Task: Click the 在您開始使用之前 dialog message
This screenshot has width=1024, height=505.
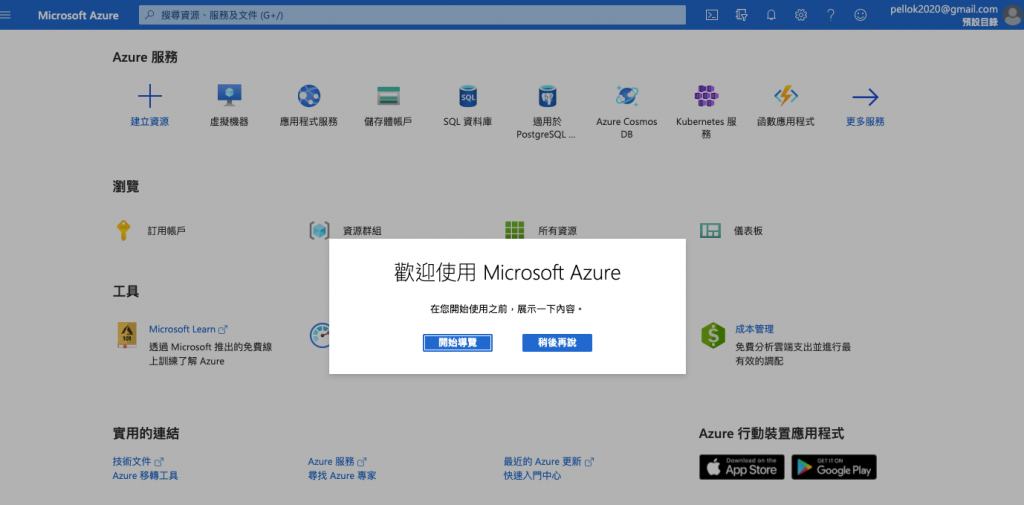Action: tap(506, 309)
